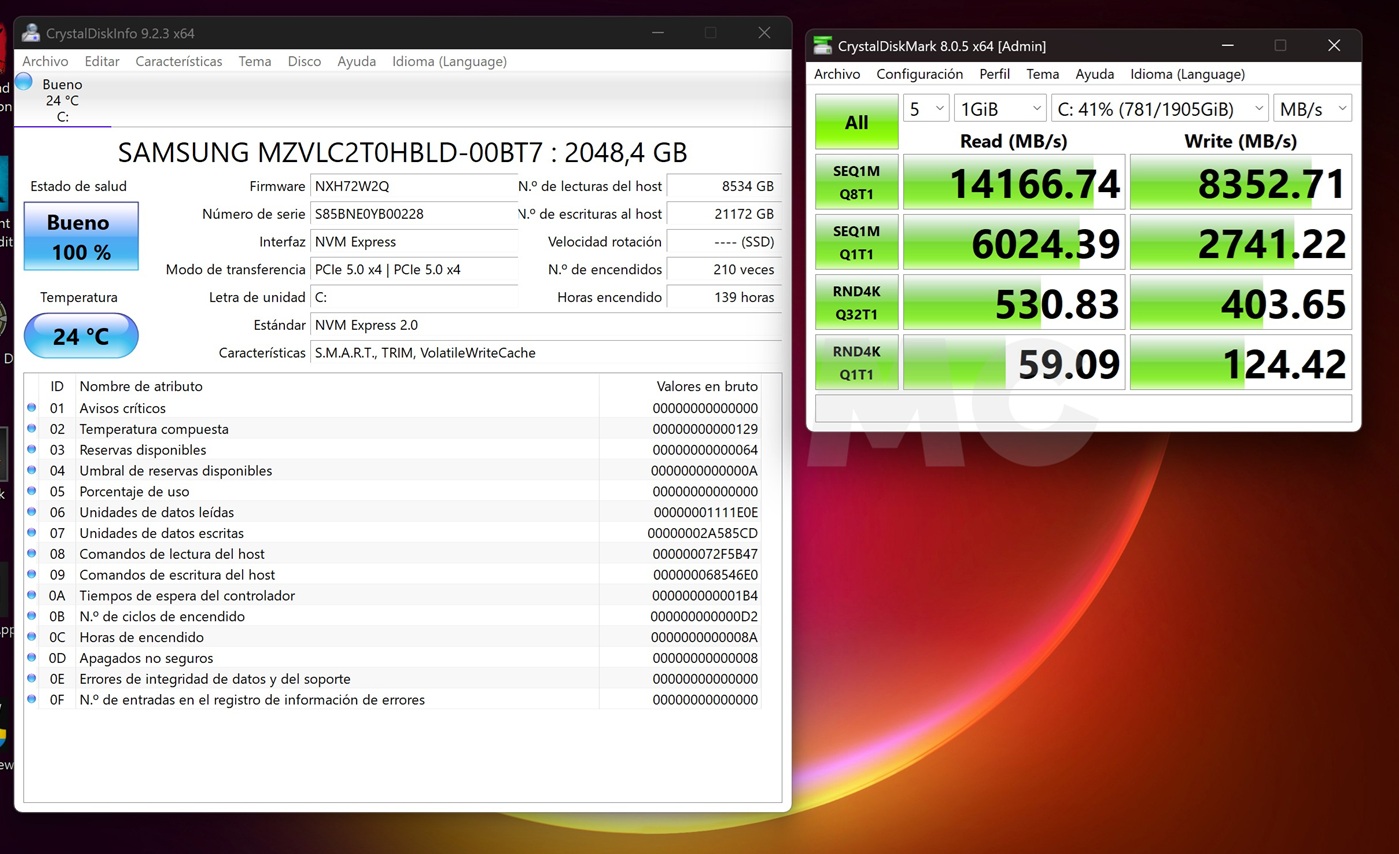Image resolution: width=1399 pixels, height=854 pixels.
Task: Click the blue status dot beside Apagados no seguros
Action: 30,659
